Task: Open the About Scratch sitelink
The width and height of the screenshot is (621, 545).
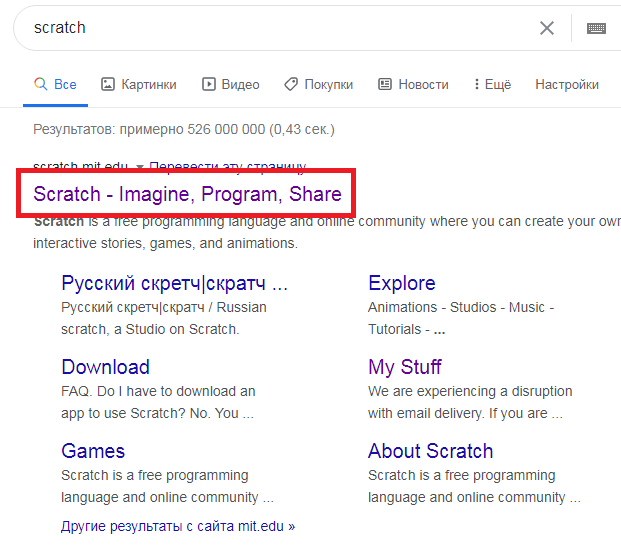Action: [431, 451]
